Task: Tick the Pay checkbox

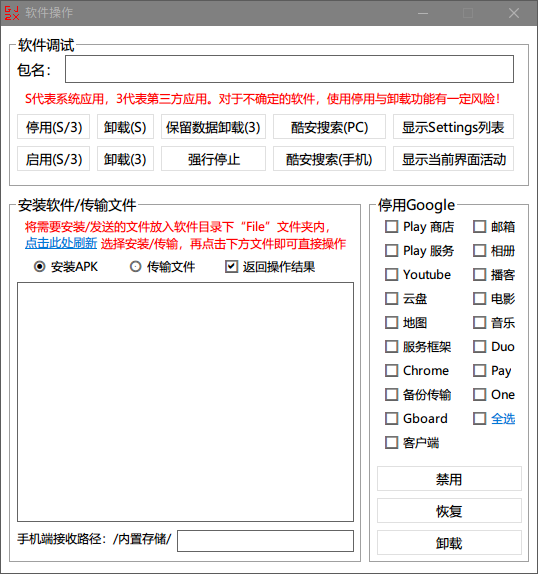Action: click(479, 370)
